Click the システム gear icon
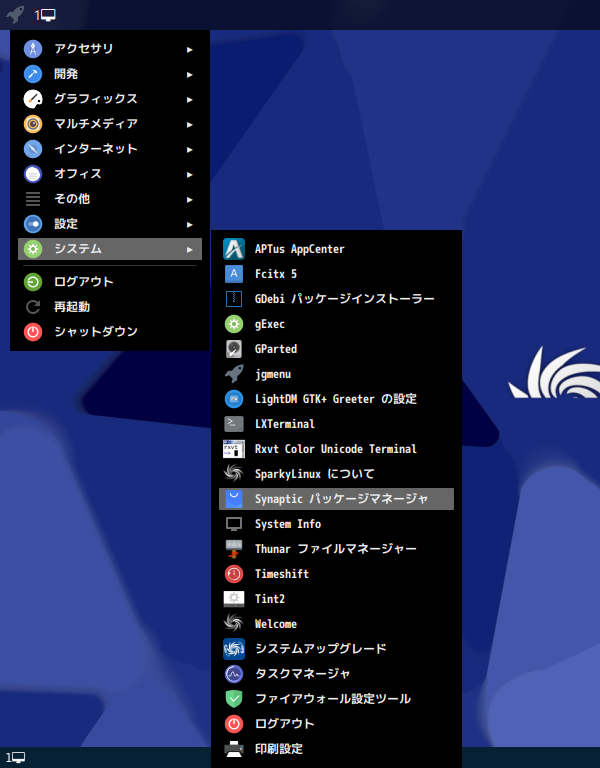The image size is (600, 768). coord(33,249)
